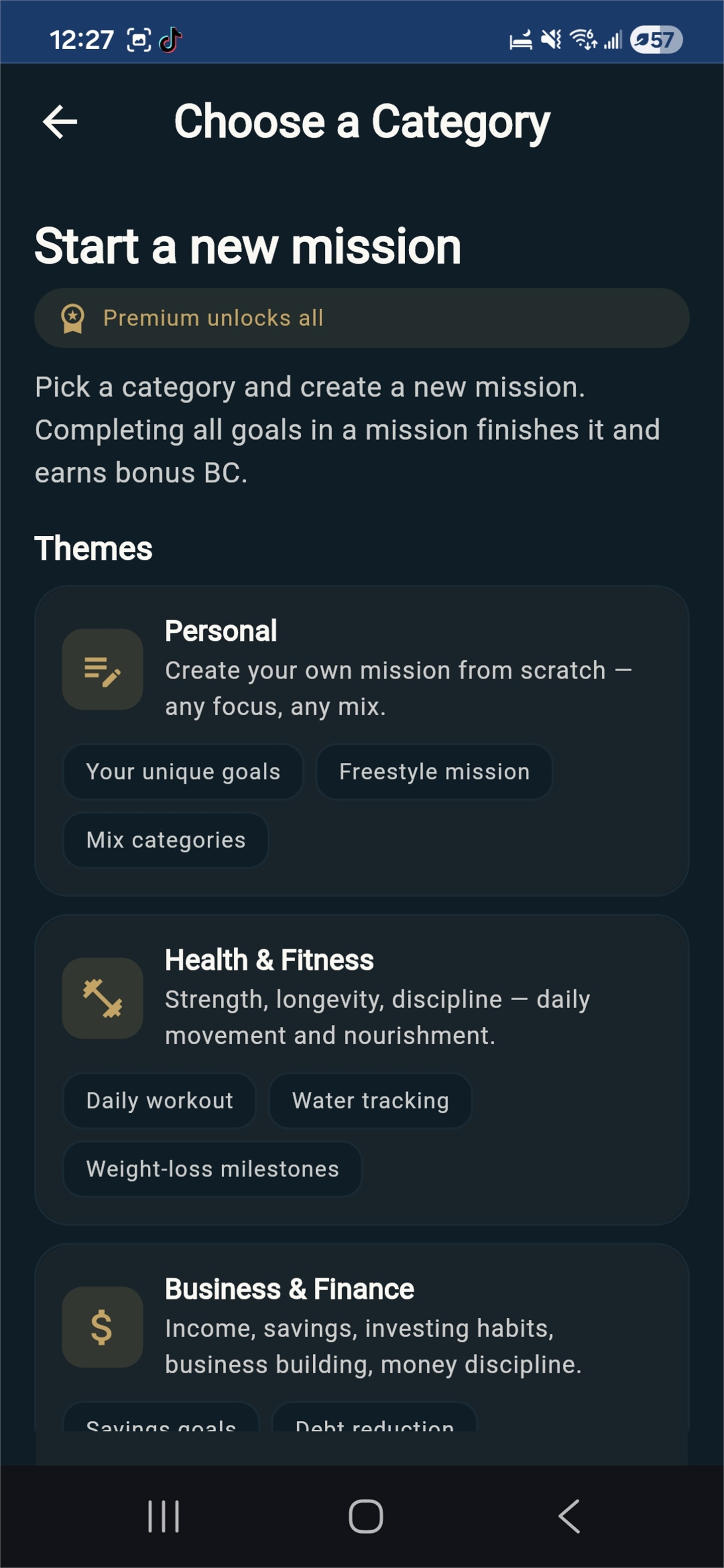Tap the Premium ribbon badge icon
The height and width of the screenshot is (1568, 724).
tap(73, 317)
